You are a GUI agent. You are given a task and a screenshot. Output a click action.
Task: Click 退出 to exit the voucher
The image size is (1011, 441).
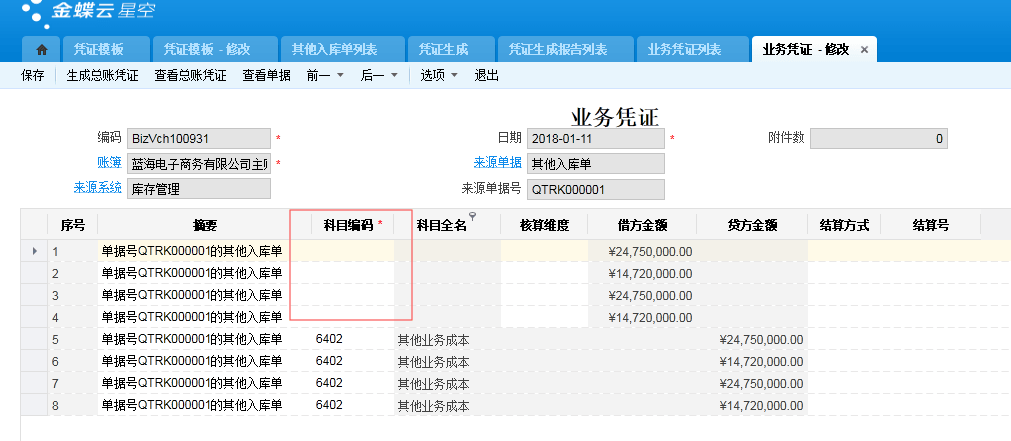(x=486, y=75)
